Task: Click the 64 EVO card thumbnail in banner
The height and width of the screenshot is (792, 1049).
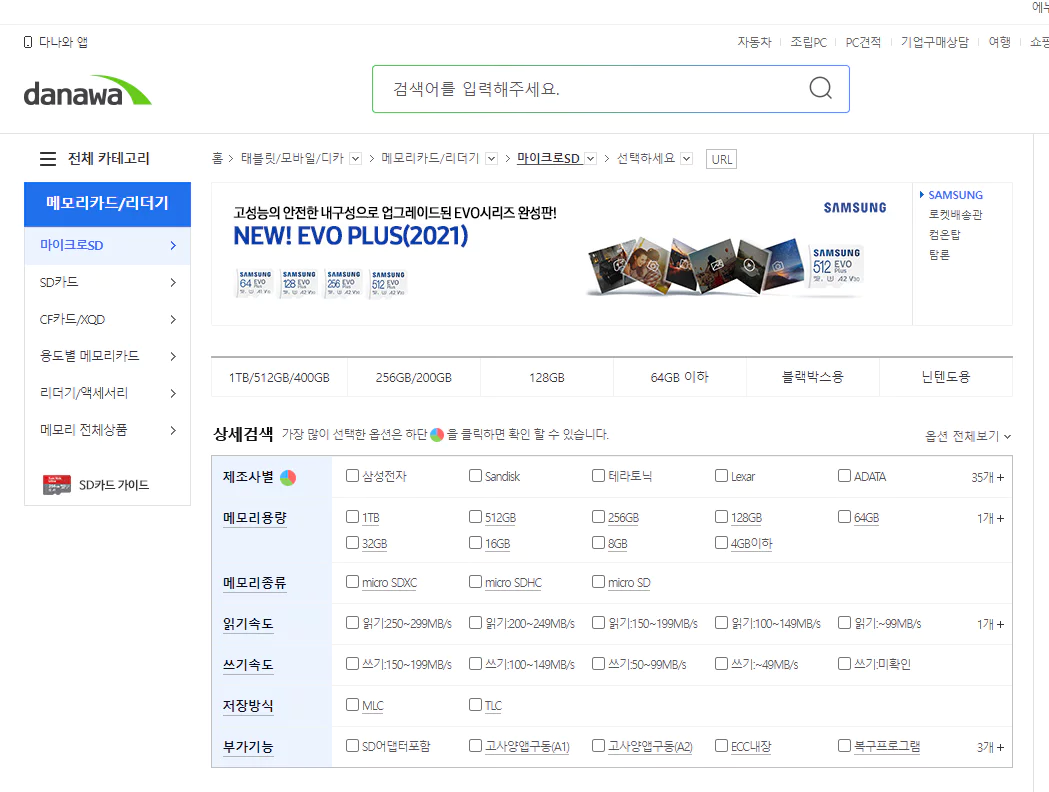Action: point(255,284)
